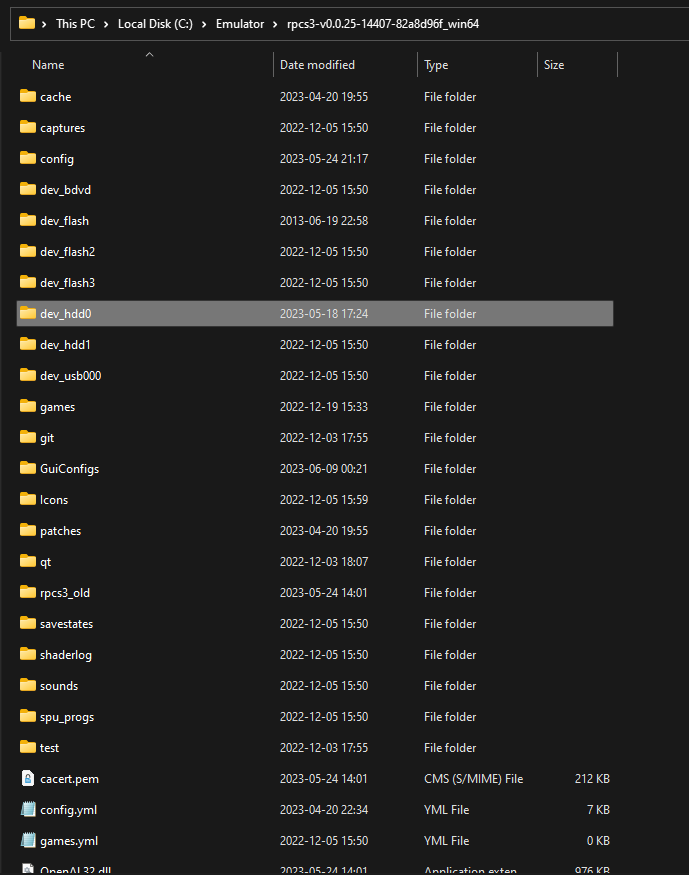
Task: Select the cacert.pem file name
Action: pos(69,779)
